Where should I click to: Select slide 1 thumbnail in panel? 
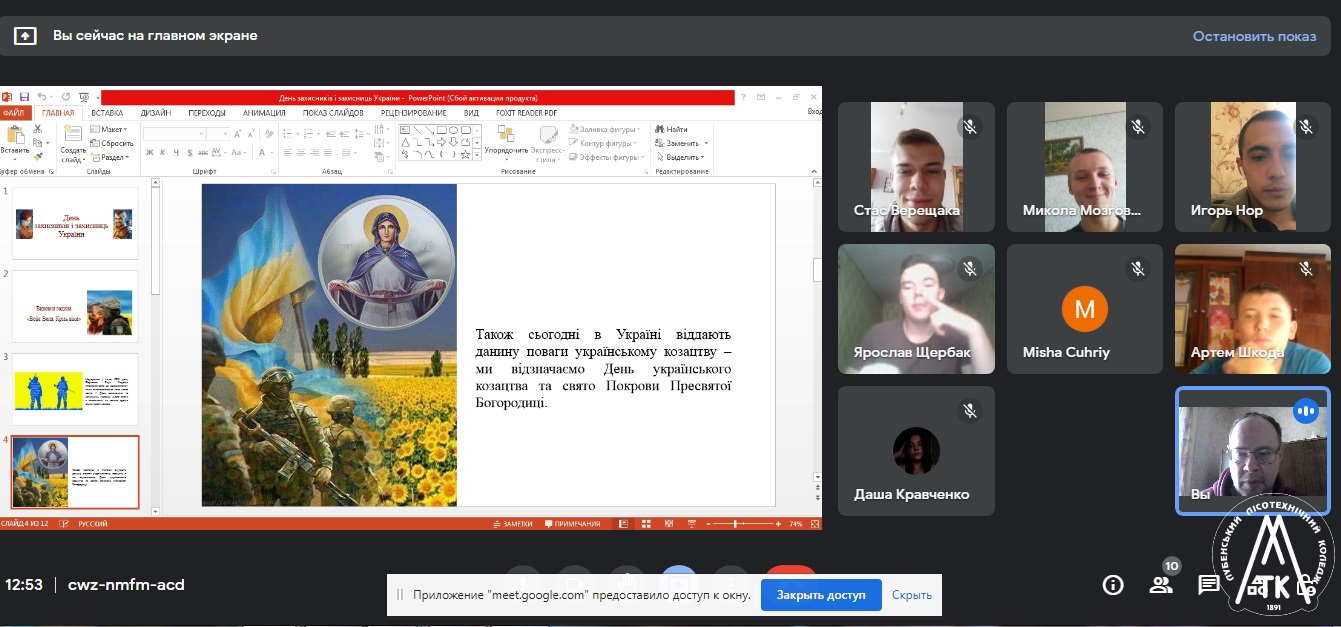[x=75, y=223]
